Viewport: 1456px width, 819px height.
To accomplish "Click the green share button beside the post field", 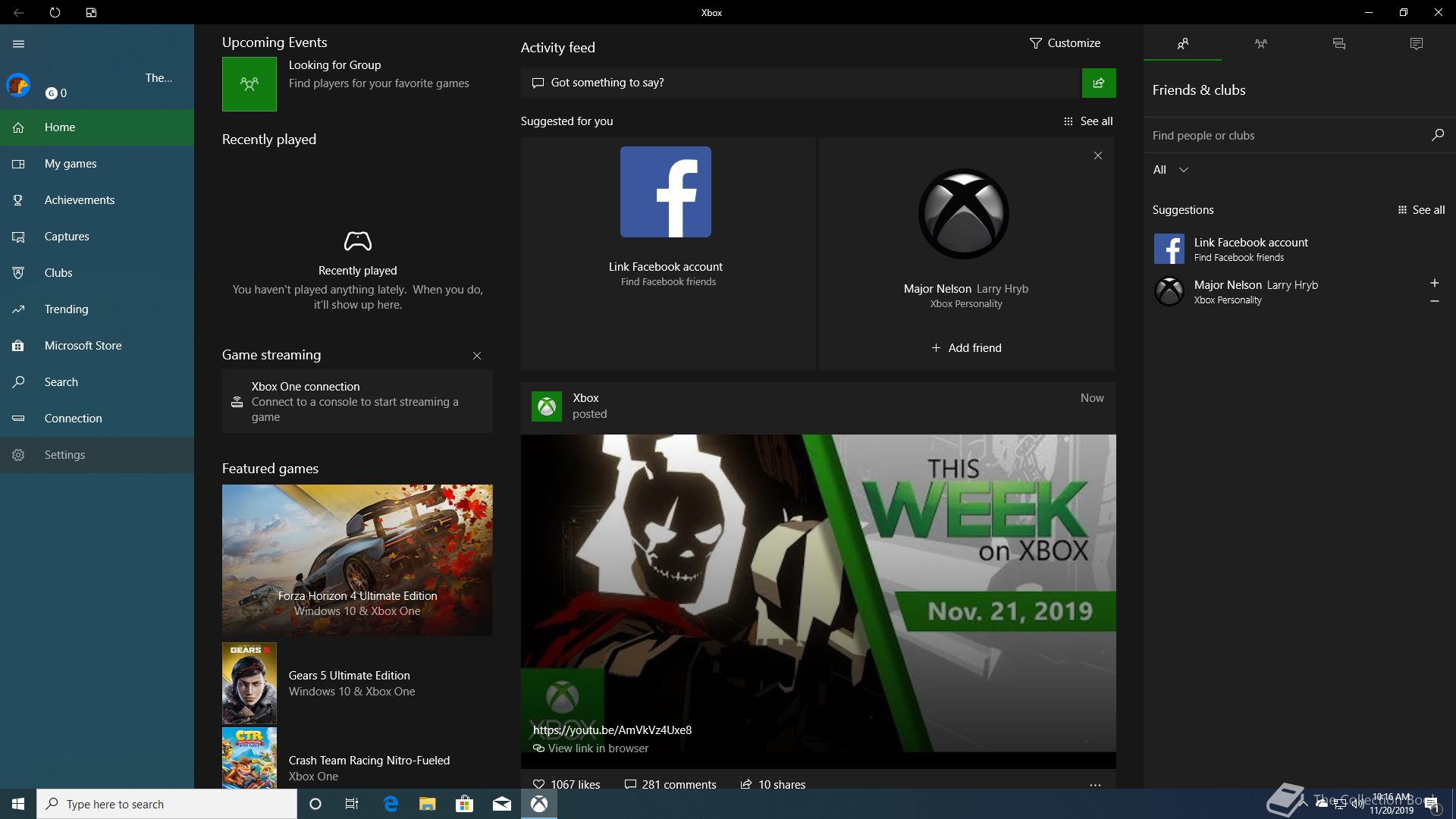I will [1099, 83].
